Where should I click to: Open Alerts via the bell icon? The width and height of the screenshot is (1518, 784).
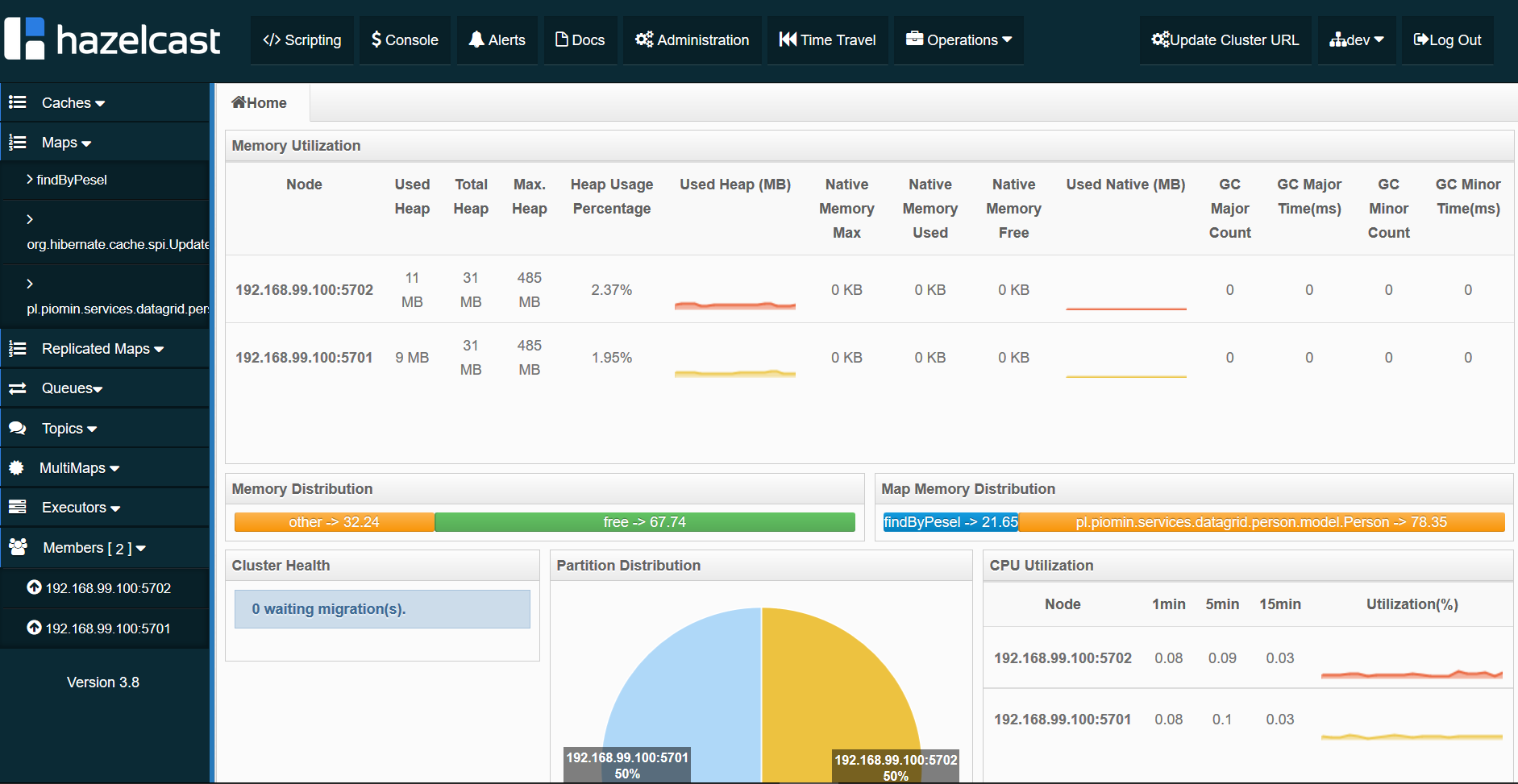(476, 39)
